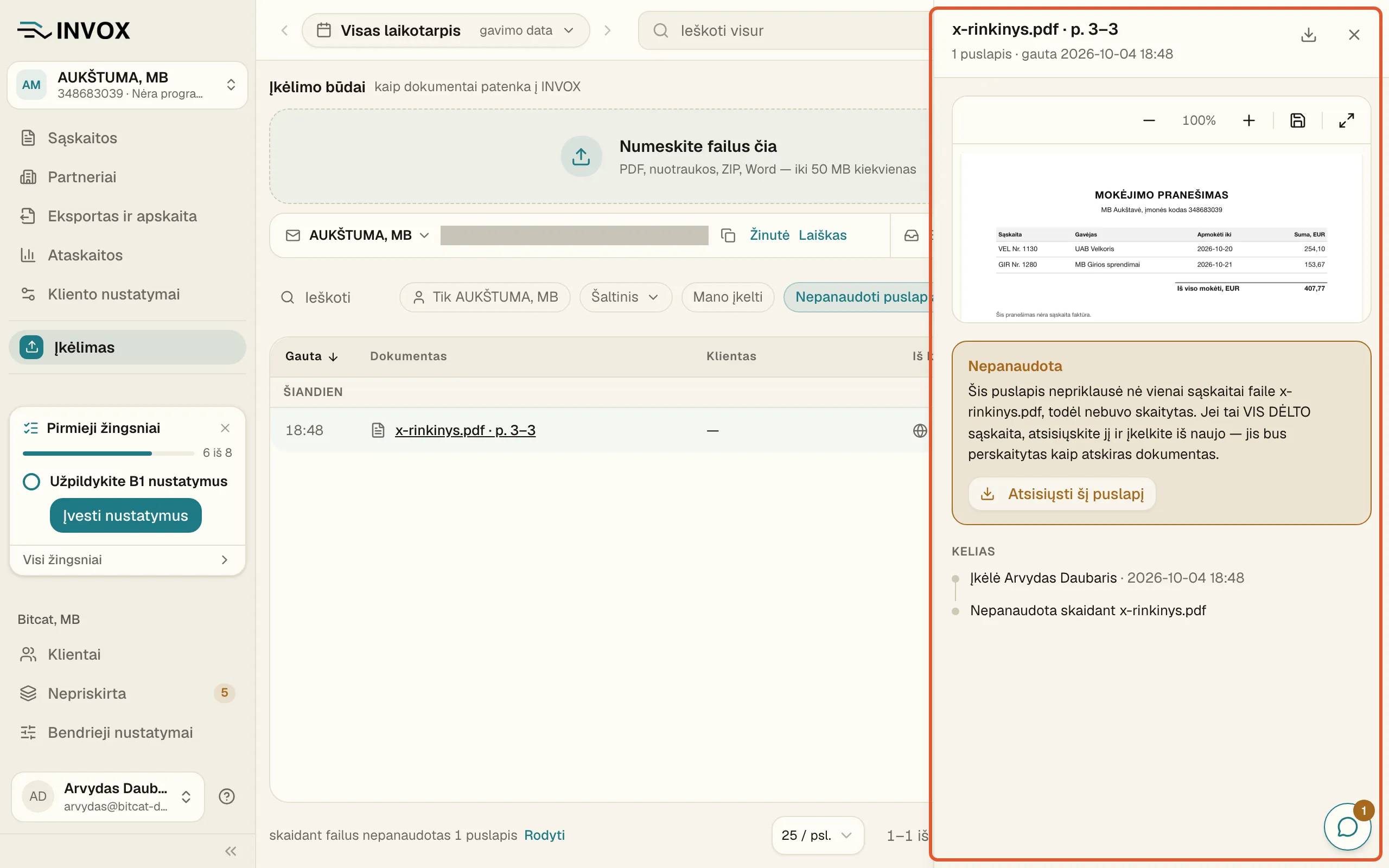Toggle Tik AUKŠTUMA, MB filter chip

(485, 297)
